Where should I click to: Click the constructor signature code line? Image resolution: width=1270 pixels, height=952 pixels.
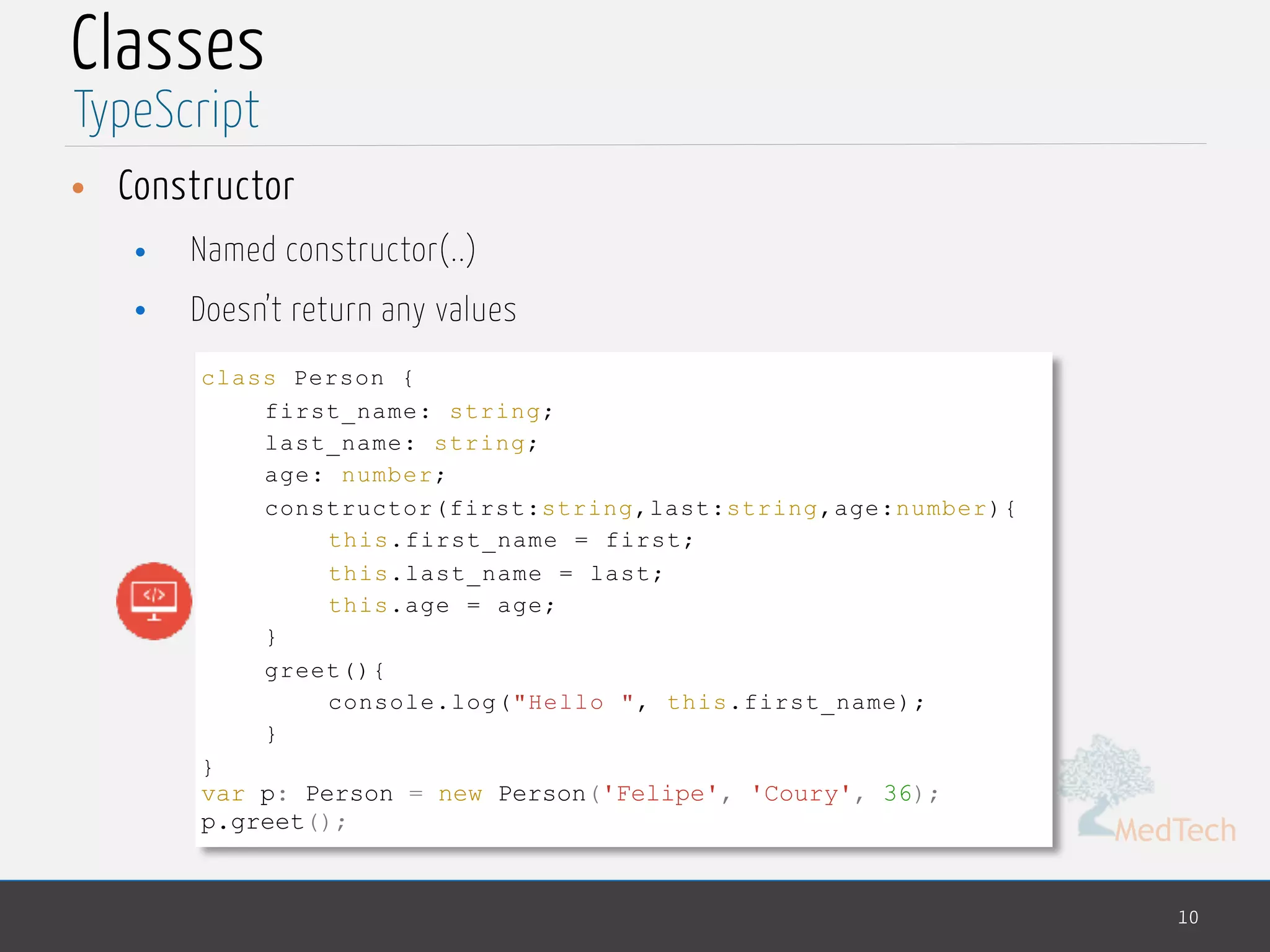point(640,509)
